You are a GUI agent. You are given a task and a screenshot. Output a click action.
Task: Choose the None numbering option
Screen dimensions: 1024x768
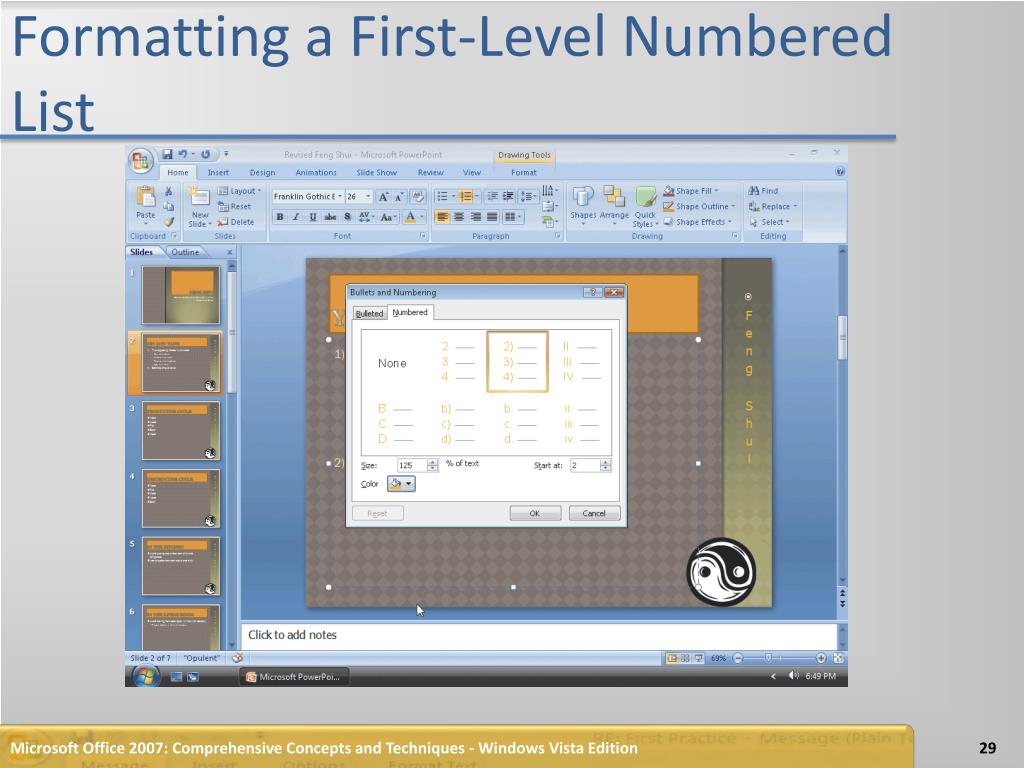click(x=392, y=362)
